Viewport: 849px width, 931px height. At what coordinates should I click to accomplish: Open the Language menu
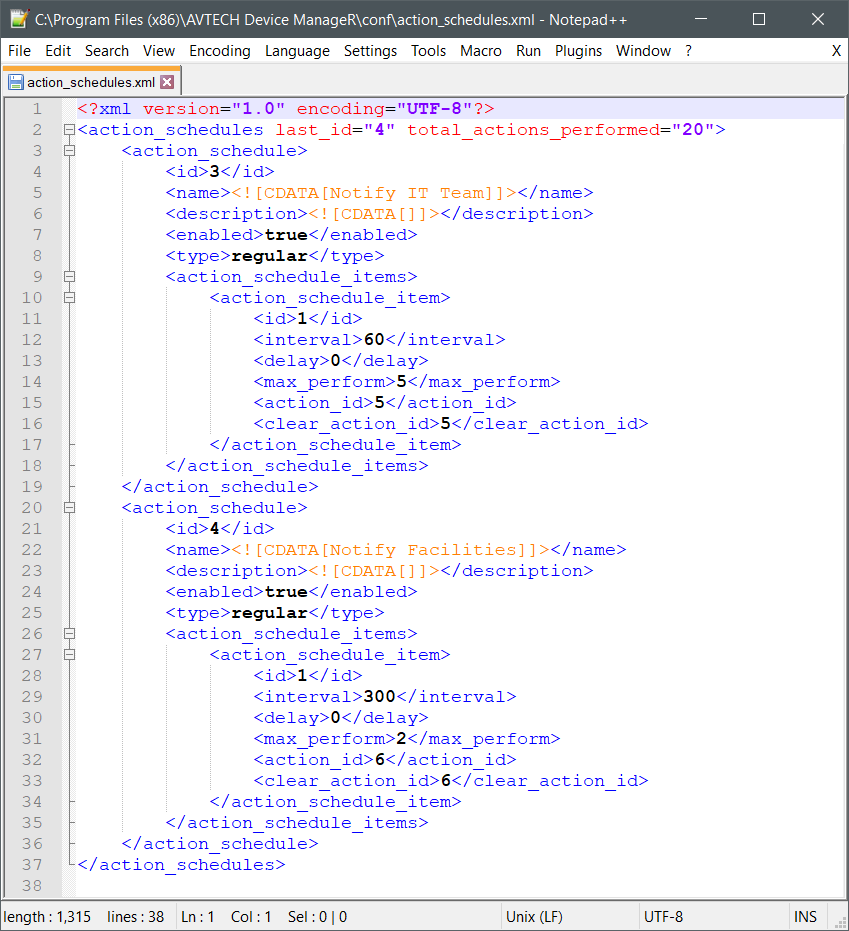pyautogui.click(x=297, y=51)
